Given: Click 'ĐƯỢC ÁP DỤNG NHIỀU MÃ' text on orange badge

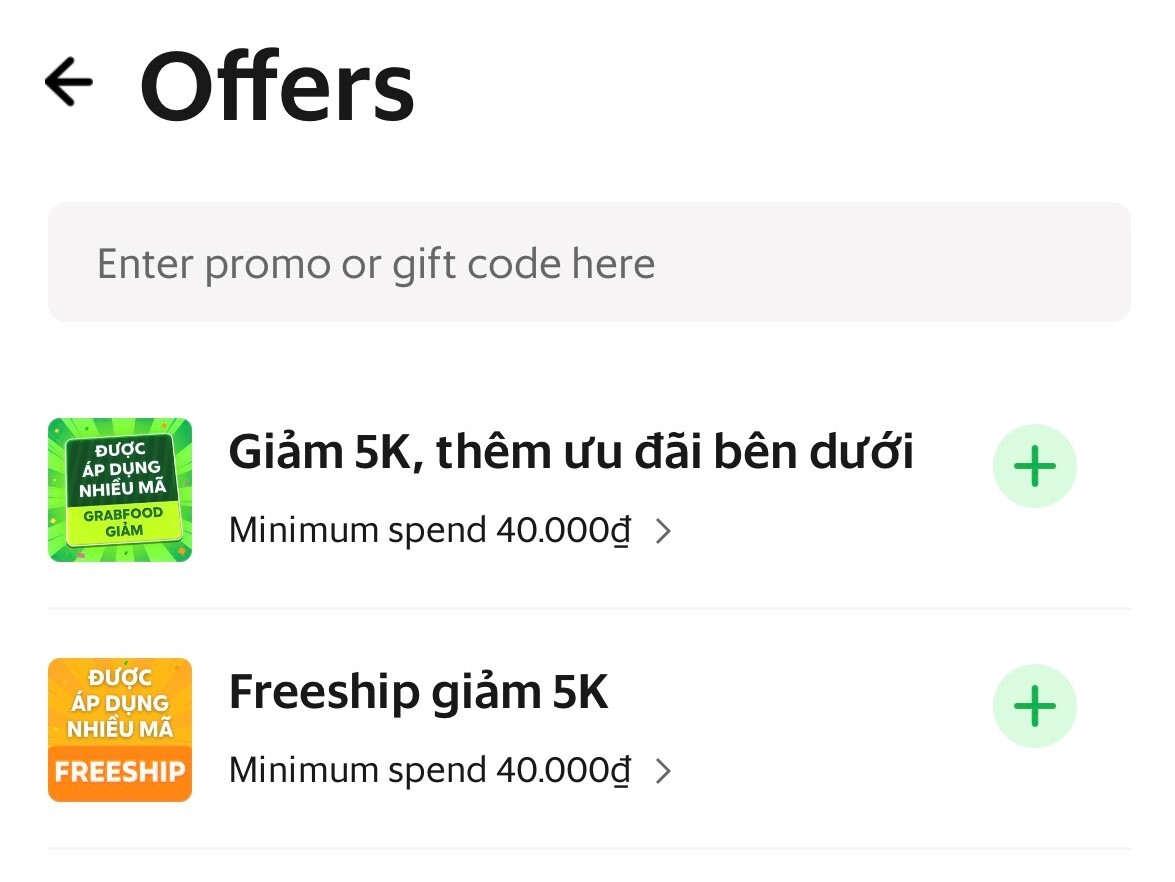Looking at the screenshot, I should [x=119, y=704].
